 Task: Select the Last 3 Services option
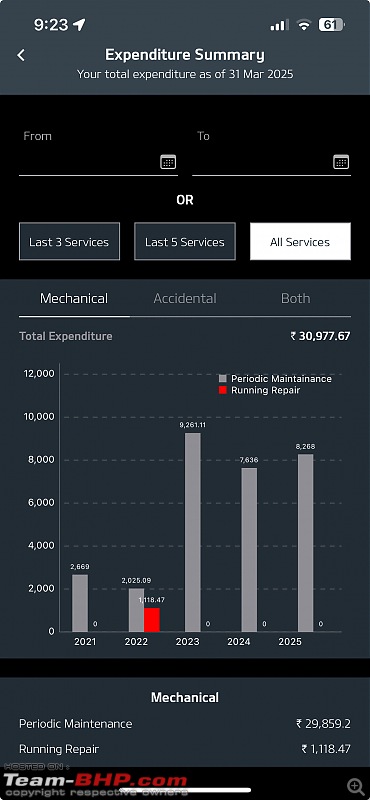(x=69, y=241)
